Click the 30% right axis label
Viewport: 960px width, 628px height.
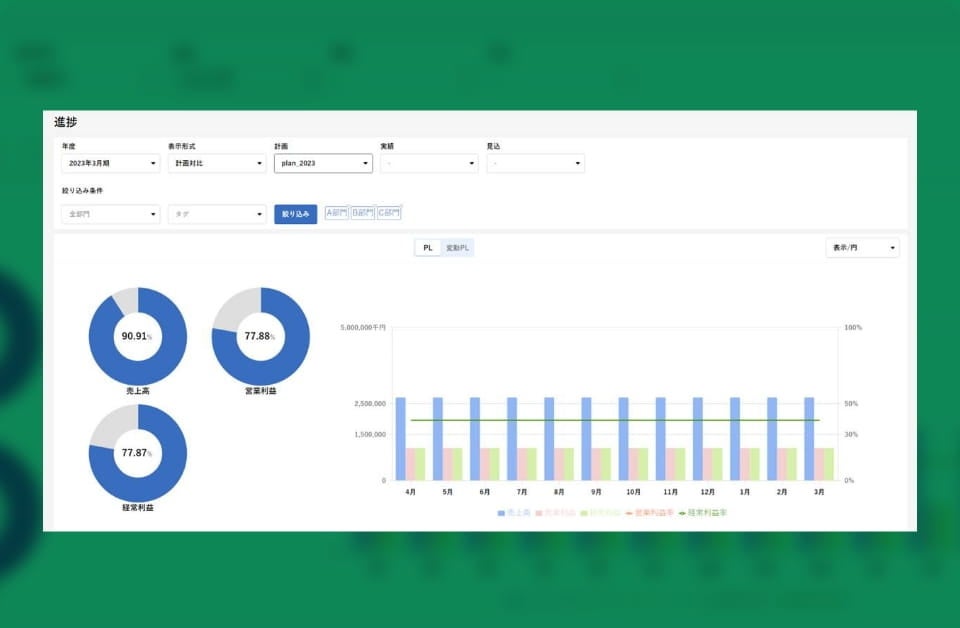851,435
